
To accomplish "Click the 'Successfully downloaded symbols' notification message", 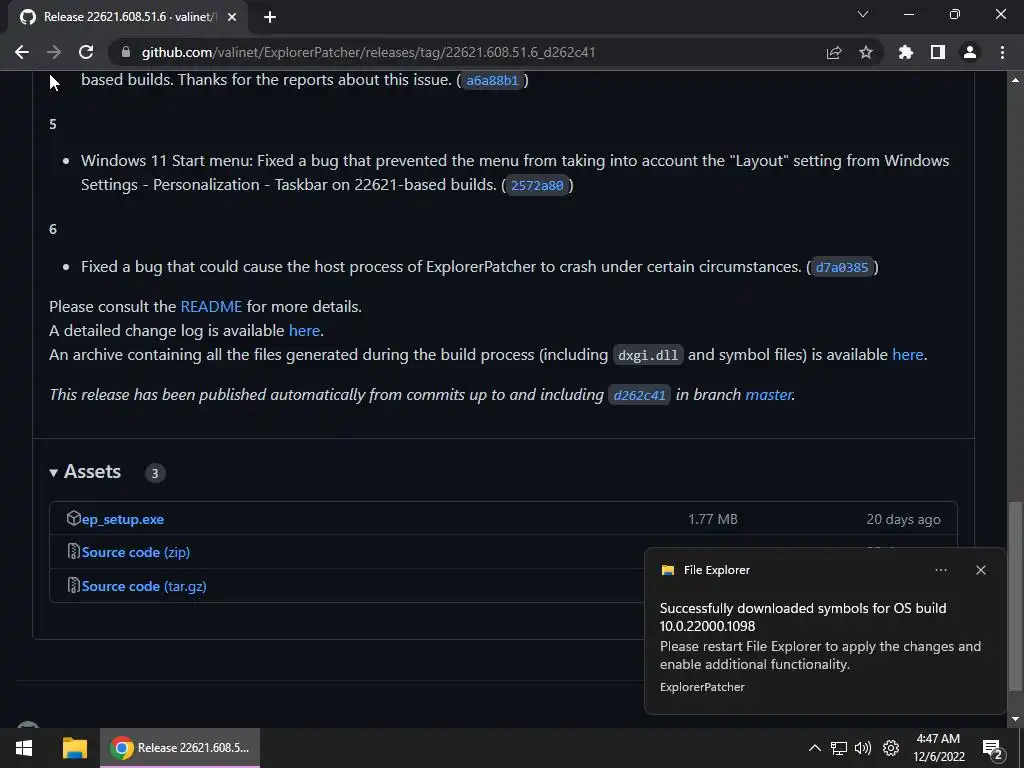I will 803,617.
